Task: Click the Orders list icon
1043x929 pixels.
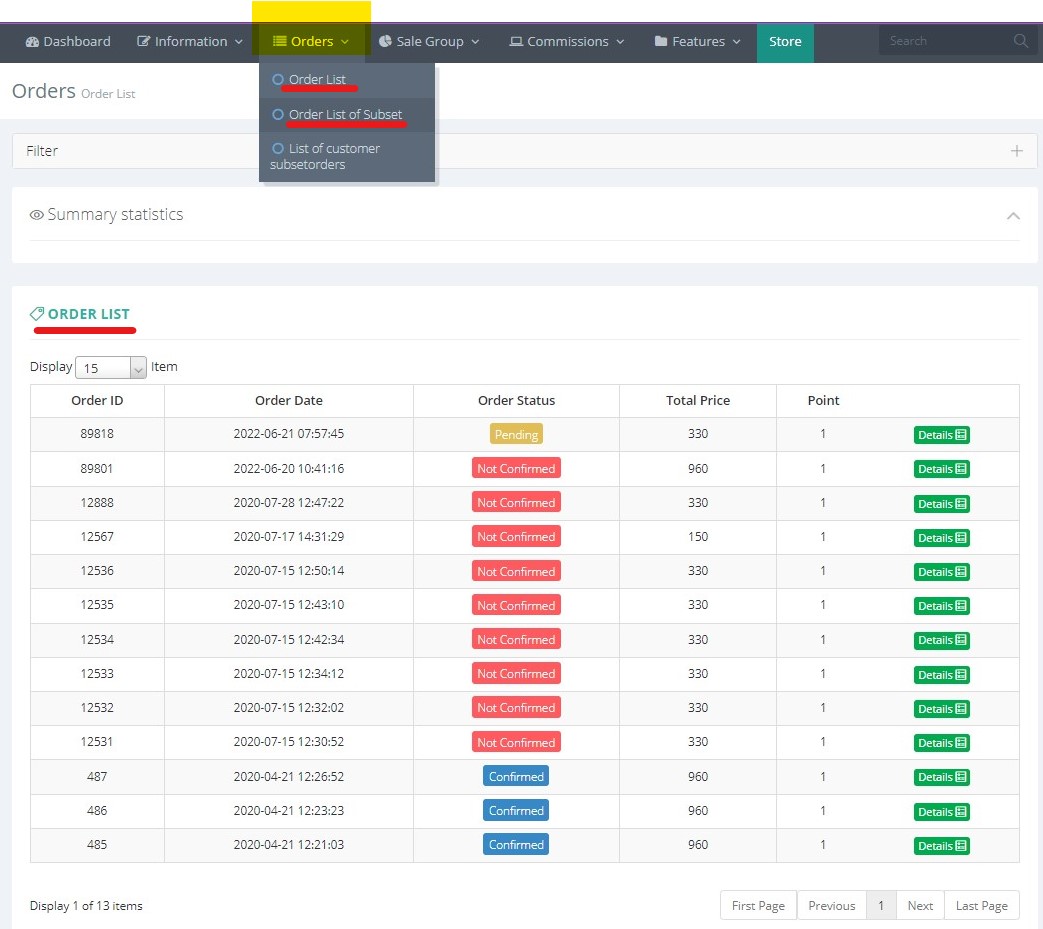Action: point(279,41)
